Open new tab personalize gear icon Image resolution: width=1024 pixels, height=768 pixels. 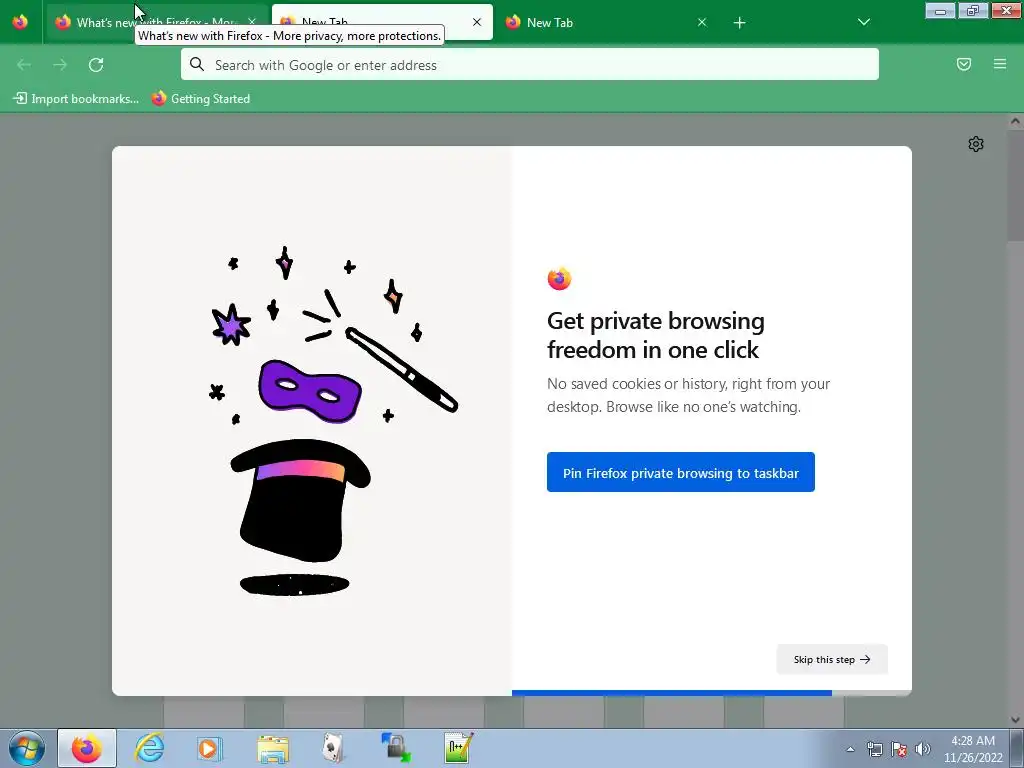click(x=976, y=144)
